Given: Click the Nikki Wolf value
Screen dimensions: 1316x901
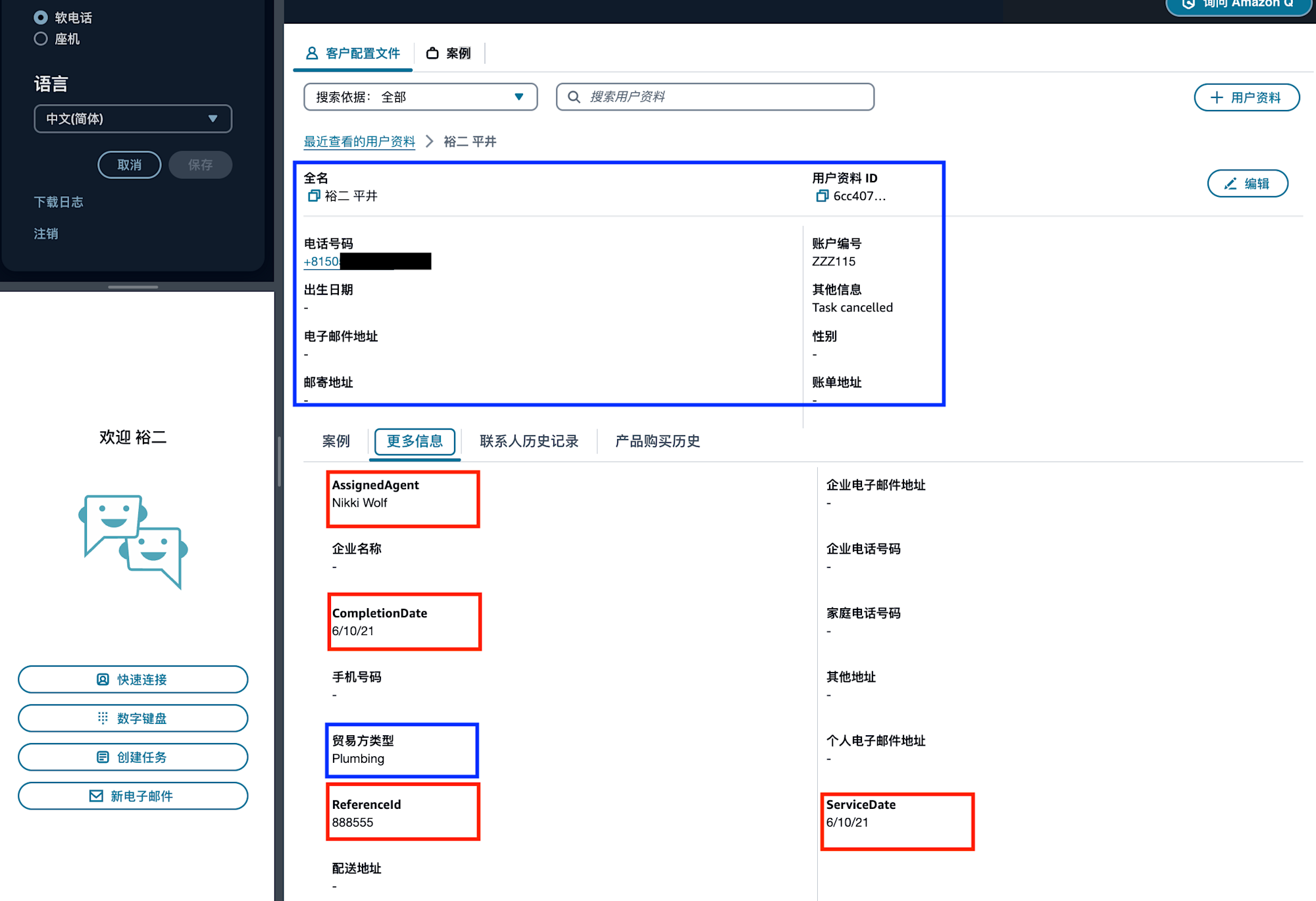Looking at the screenshot, I should point(359,503).
